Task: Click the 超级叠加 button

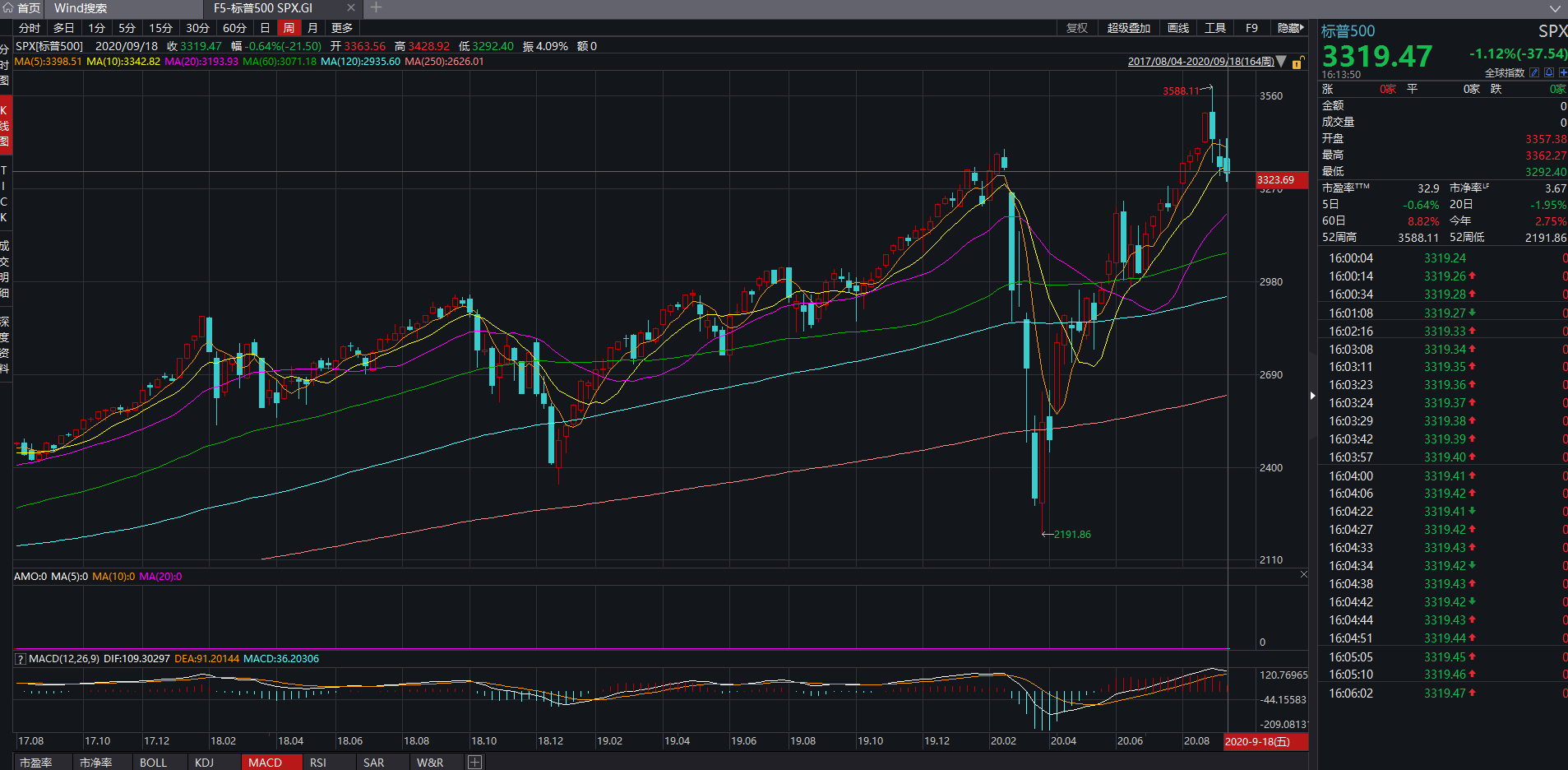Action: [x=1128, y=28]
